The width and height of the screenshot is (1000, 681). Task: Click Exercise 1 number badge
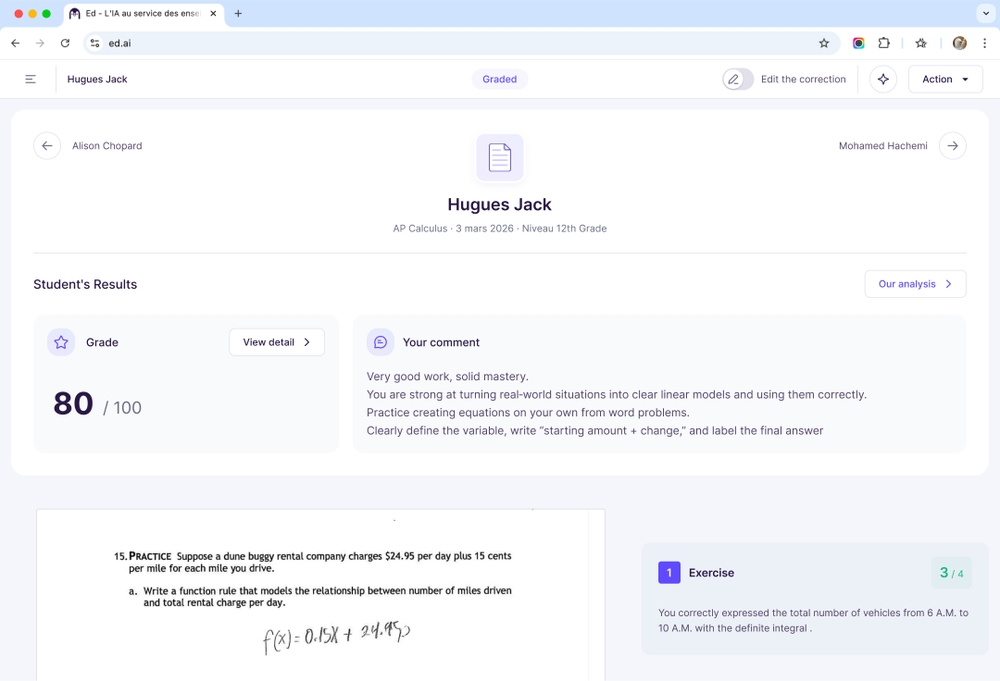(669, 573)
